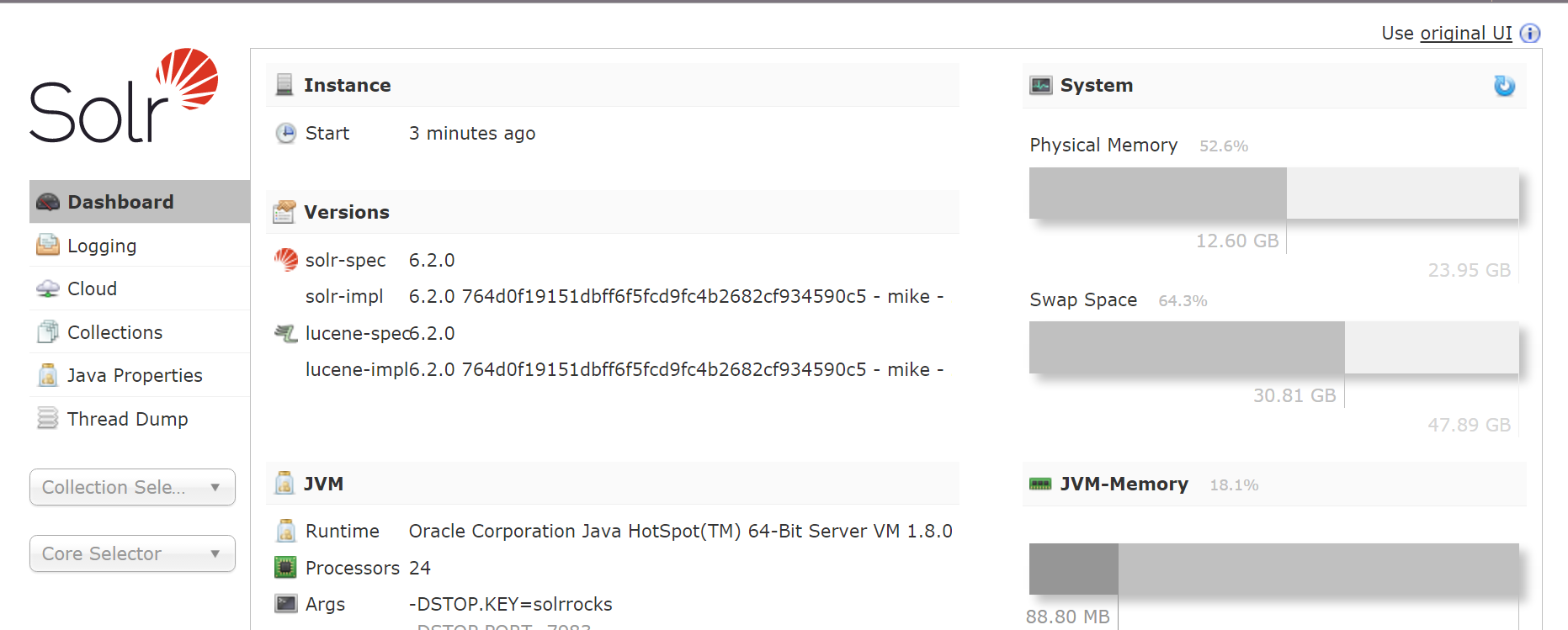Click the Cloud sidebar icon
This screenshot has height=630, width=1568.
[48, 289]
